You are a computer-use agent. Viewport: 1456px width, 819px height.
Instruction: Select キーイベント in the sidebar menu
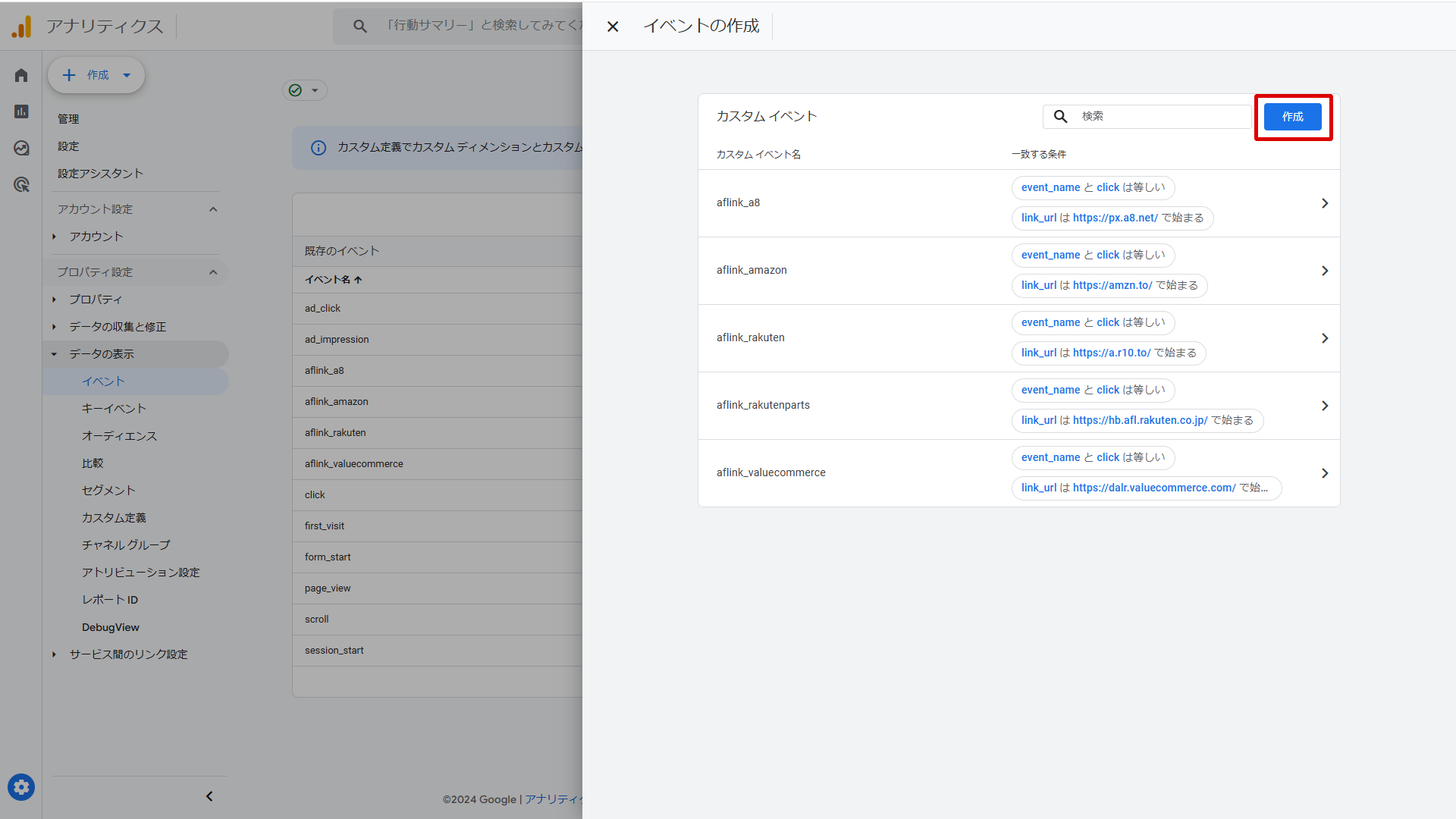[x=114, y=409]
